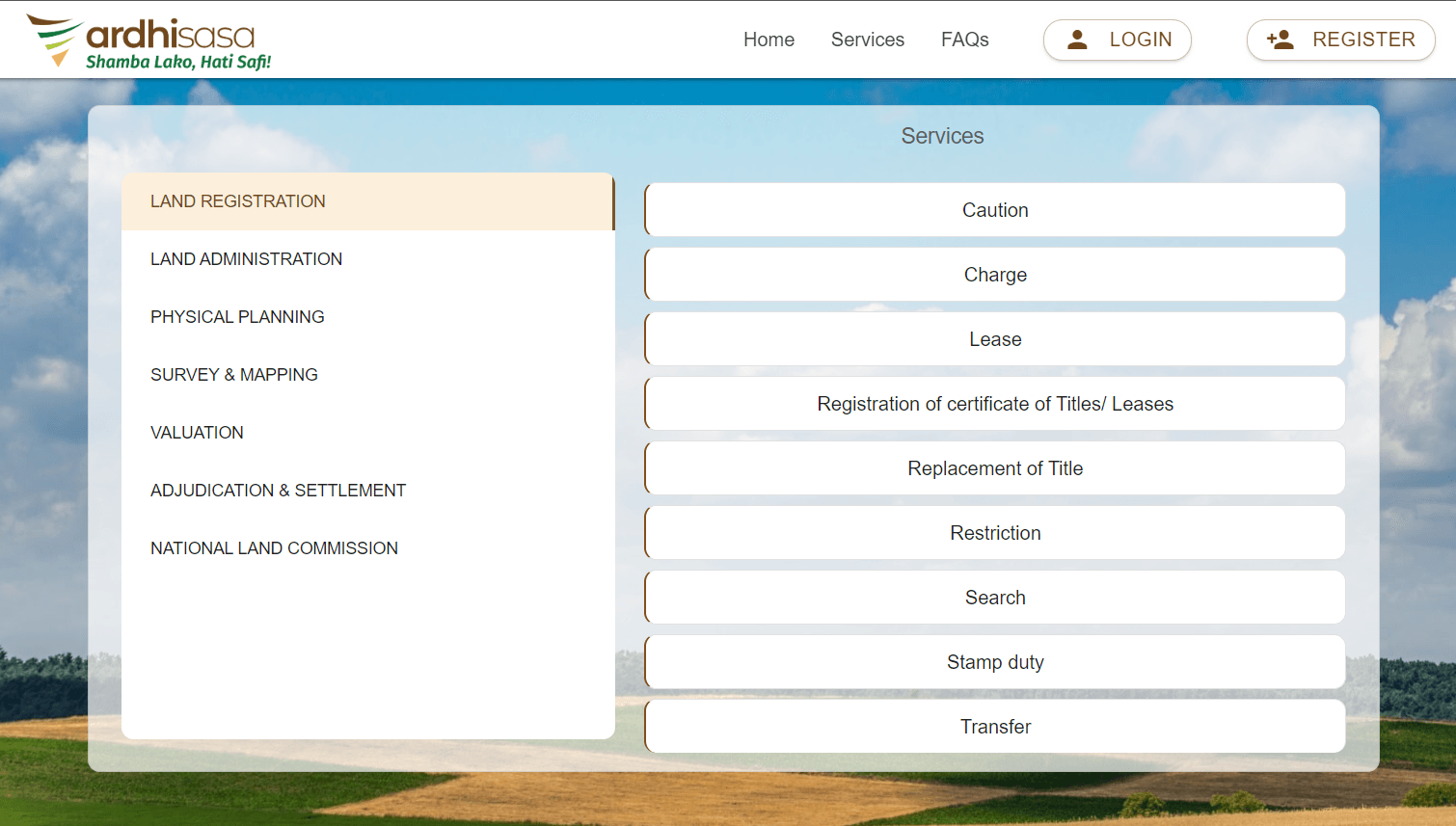
Task: Select the Transfer service
Action: [995, 727]
